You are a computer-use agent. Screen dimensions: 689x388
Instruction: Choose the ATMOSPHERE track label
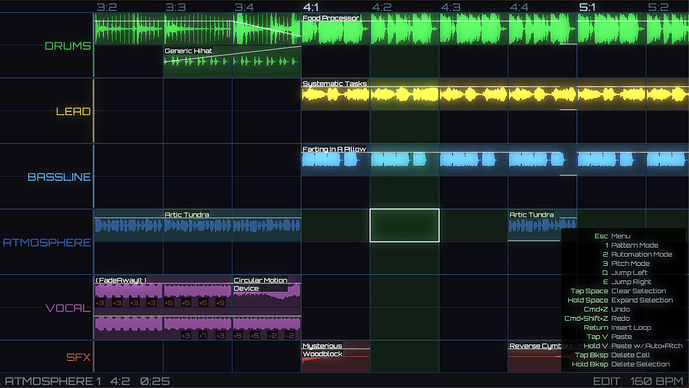click(47, 243)
